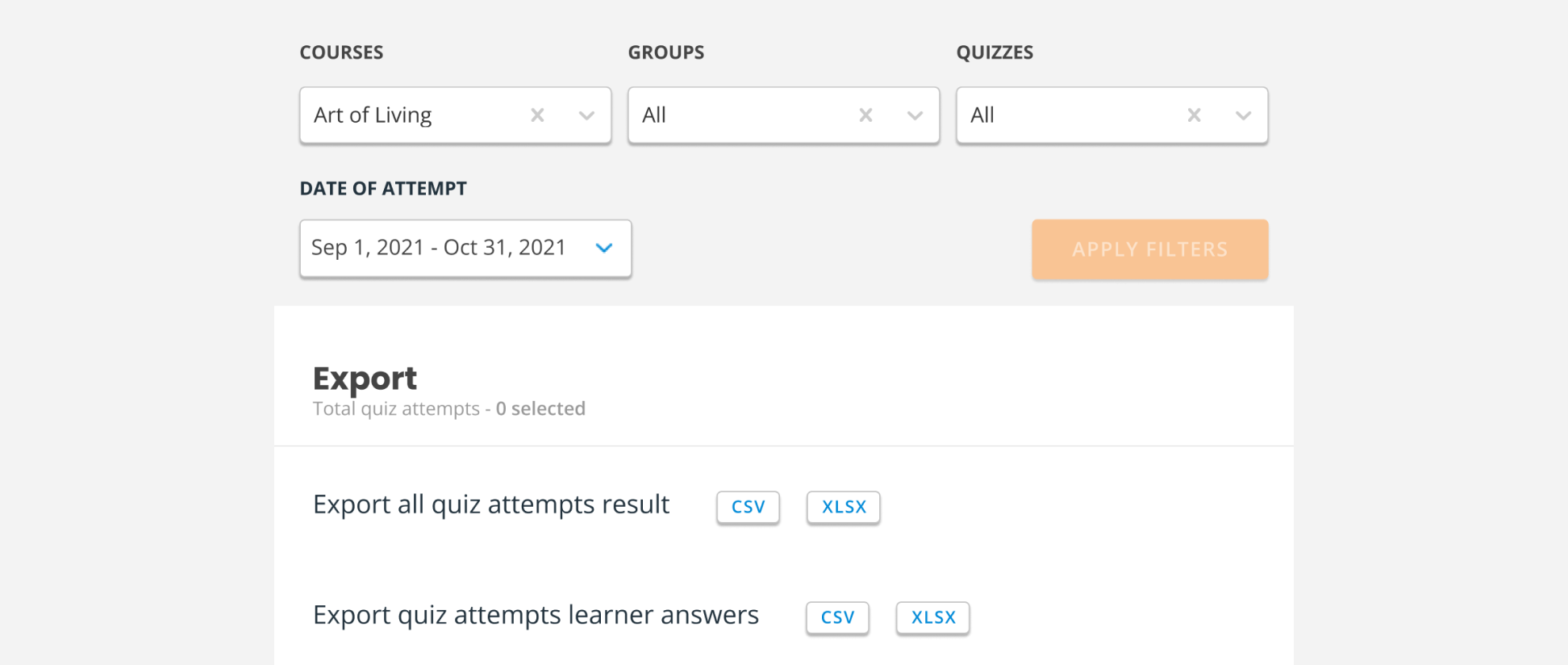Click the Groups label
The image size is (1568, 665).
(666, 52)
